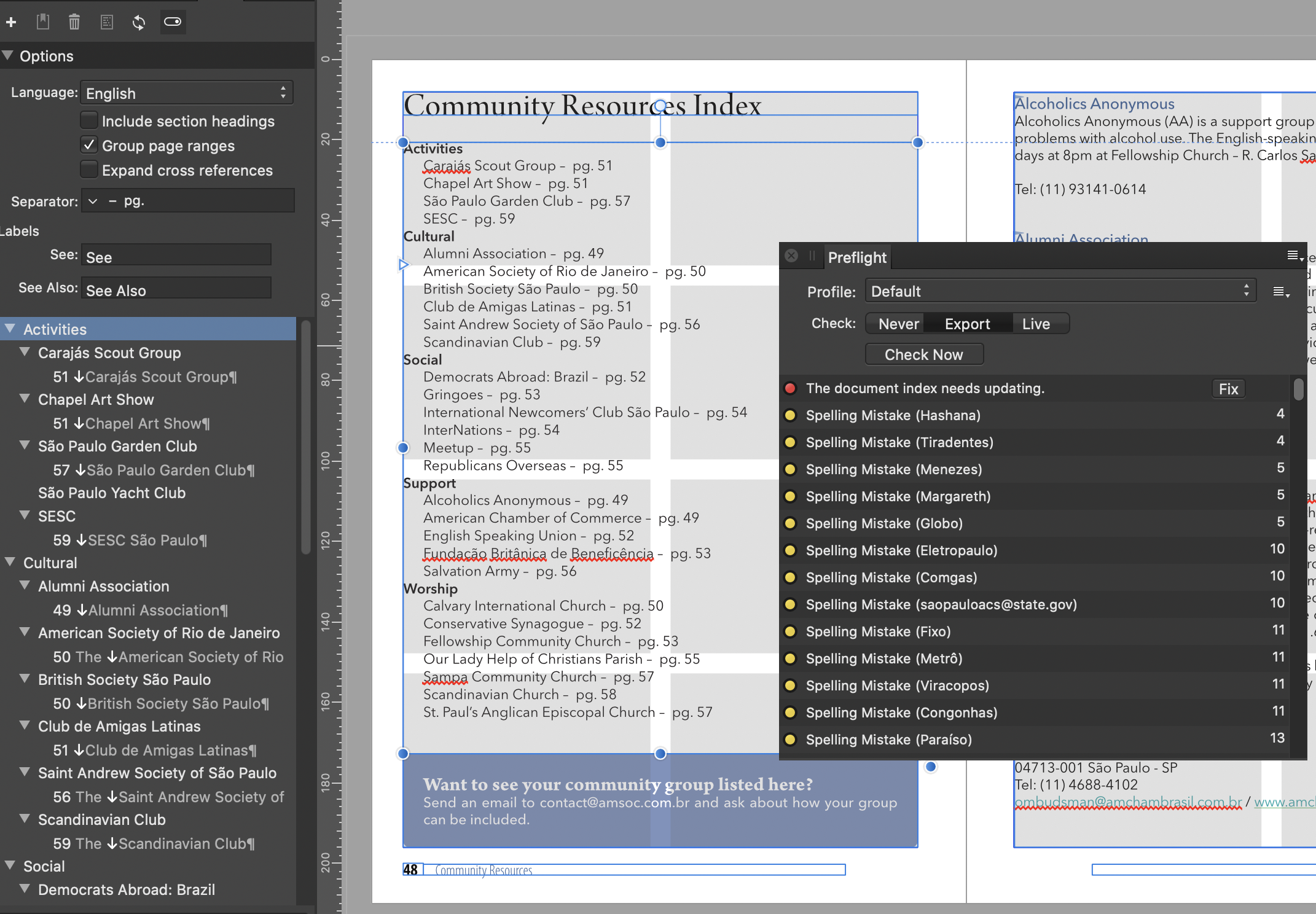Screen dimensions: 1316x914
Task: Click the red error dot for index updating
Action: point(791,388)
